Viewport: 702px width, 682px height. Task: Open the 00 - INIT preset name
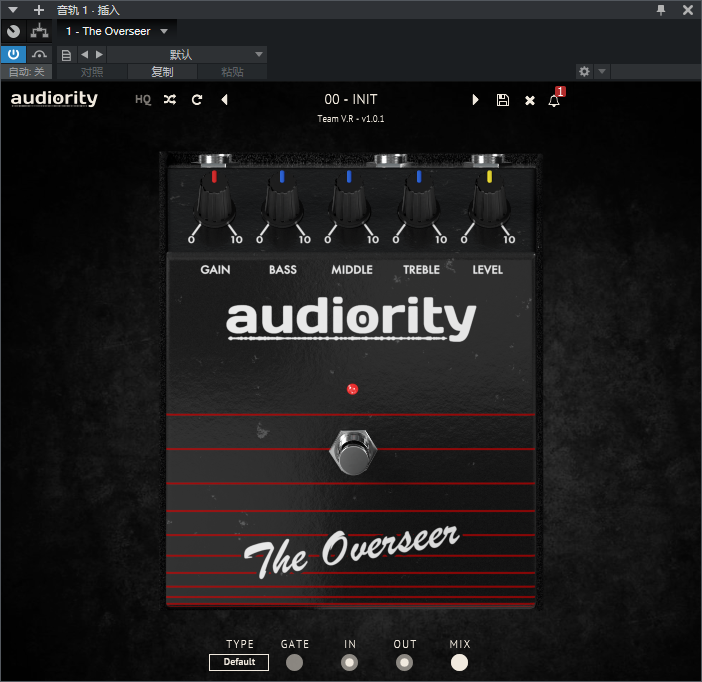click(x=351, y=99)
